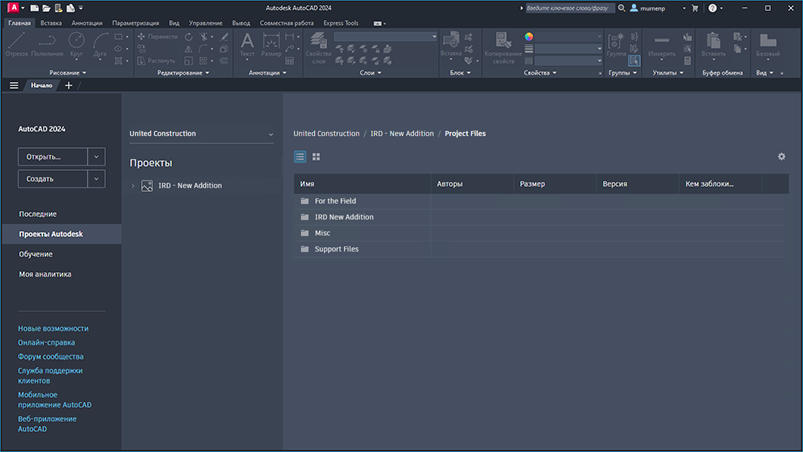Open the hamburger menu beside Начало tab
Viewport: 803px width, 452px height.
point(14,85)
